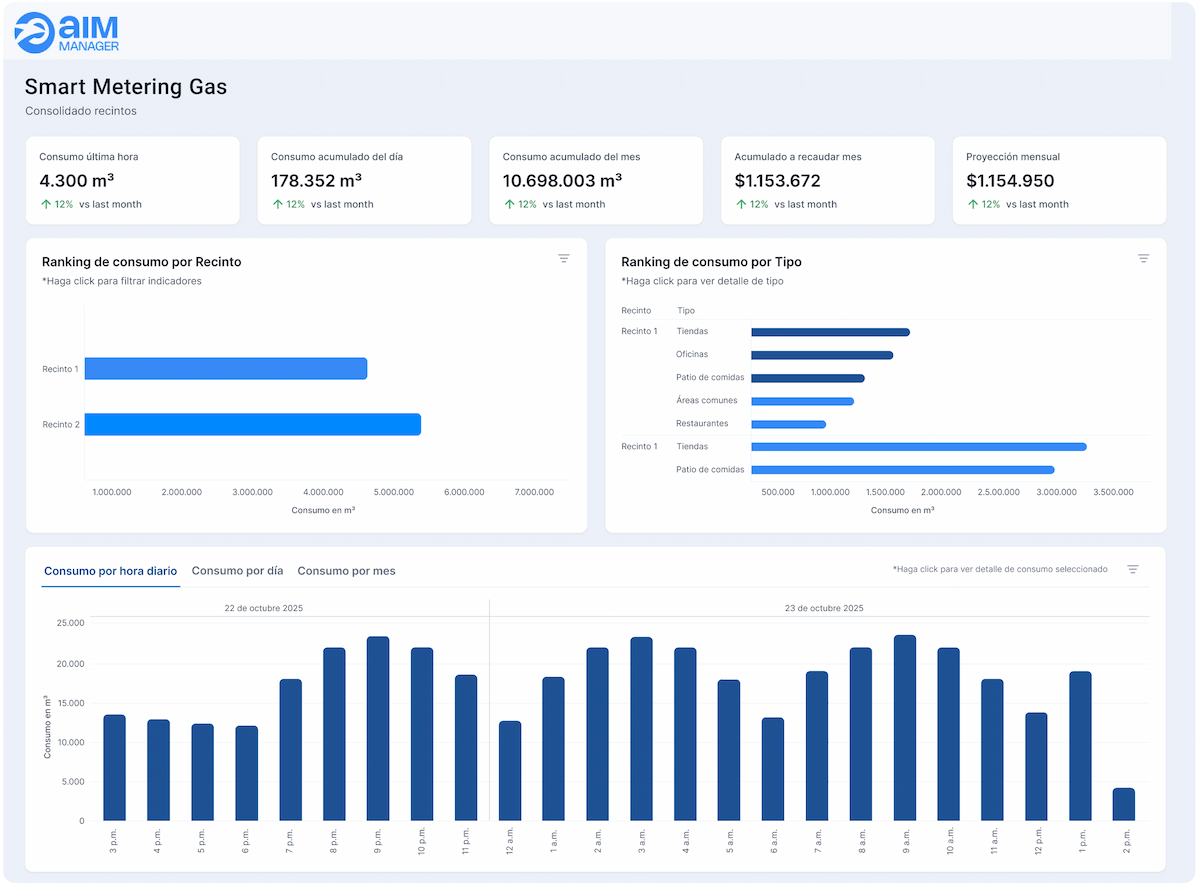Filter by Recinto 1 bar
The image size is (1200, 887).
click(226, 369)
